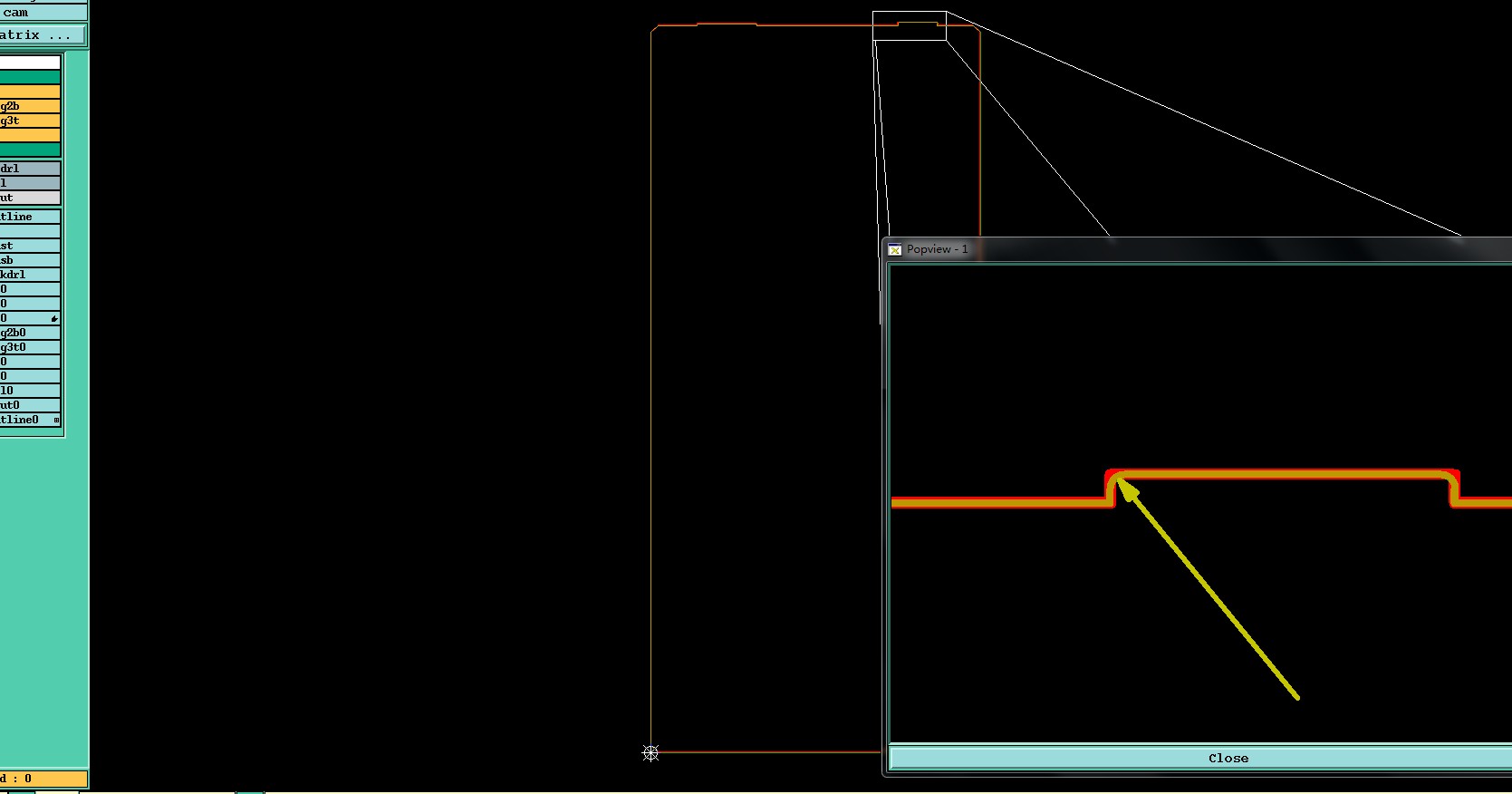Select the layer row ending in sb
The image size is (1512, 794).
coord(30,260)
